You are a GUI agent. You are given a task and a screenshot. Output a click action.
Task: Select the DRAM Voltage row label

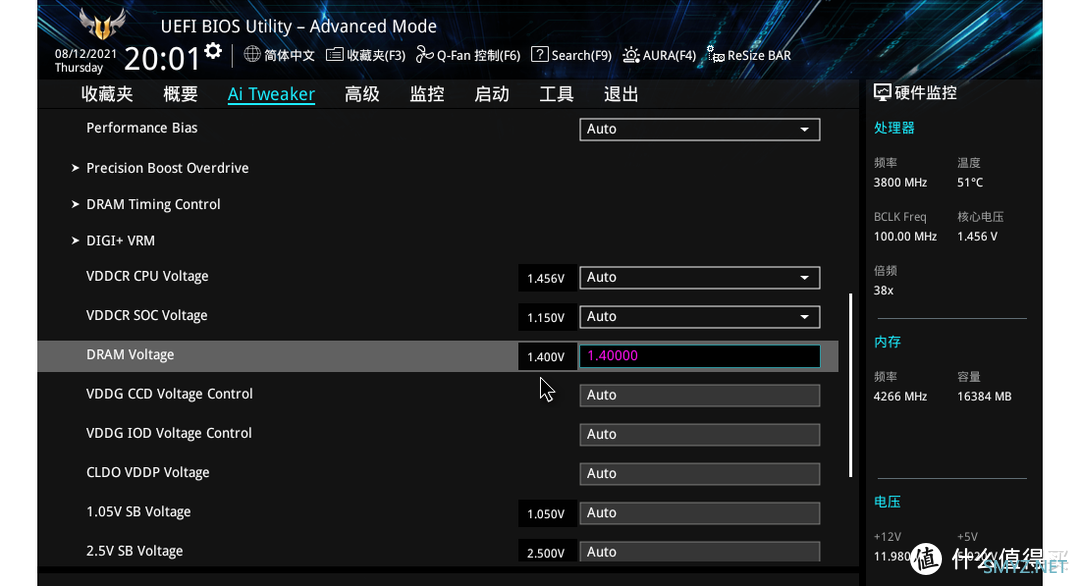(130, 355)
